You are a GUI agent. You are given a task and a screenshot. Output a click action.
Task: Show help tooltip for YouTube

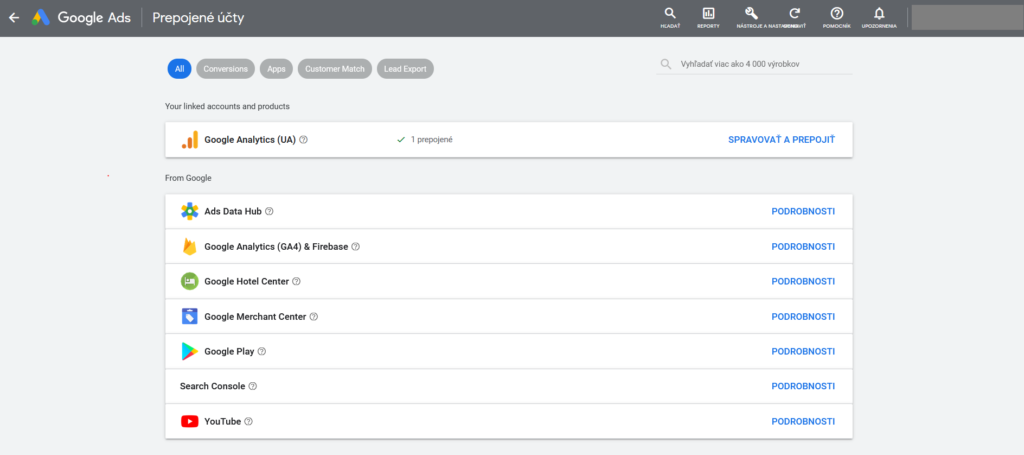coord(248,422)
